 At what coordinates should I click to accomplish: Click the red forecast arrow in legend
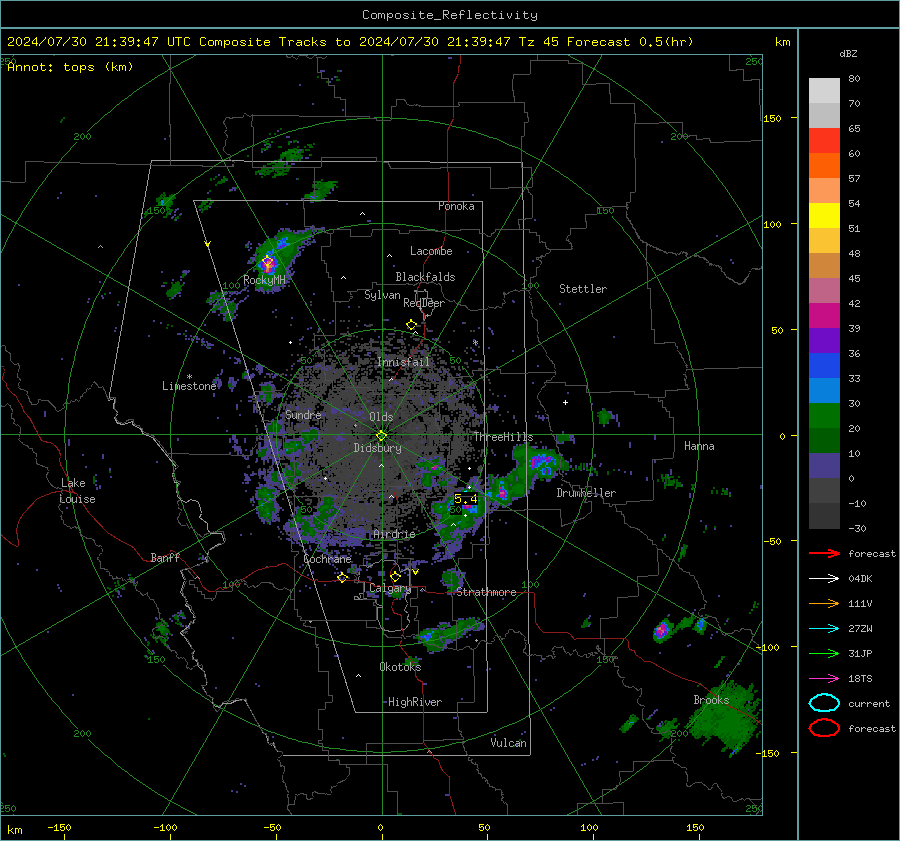[824, 553]
